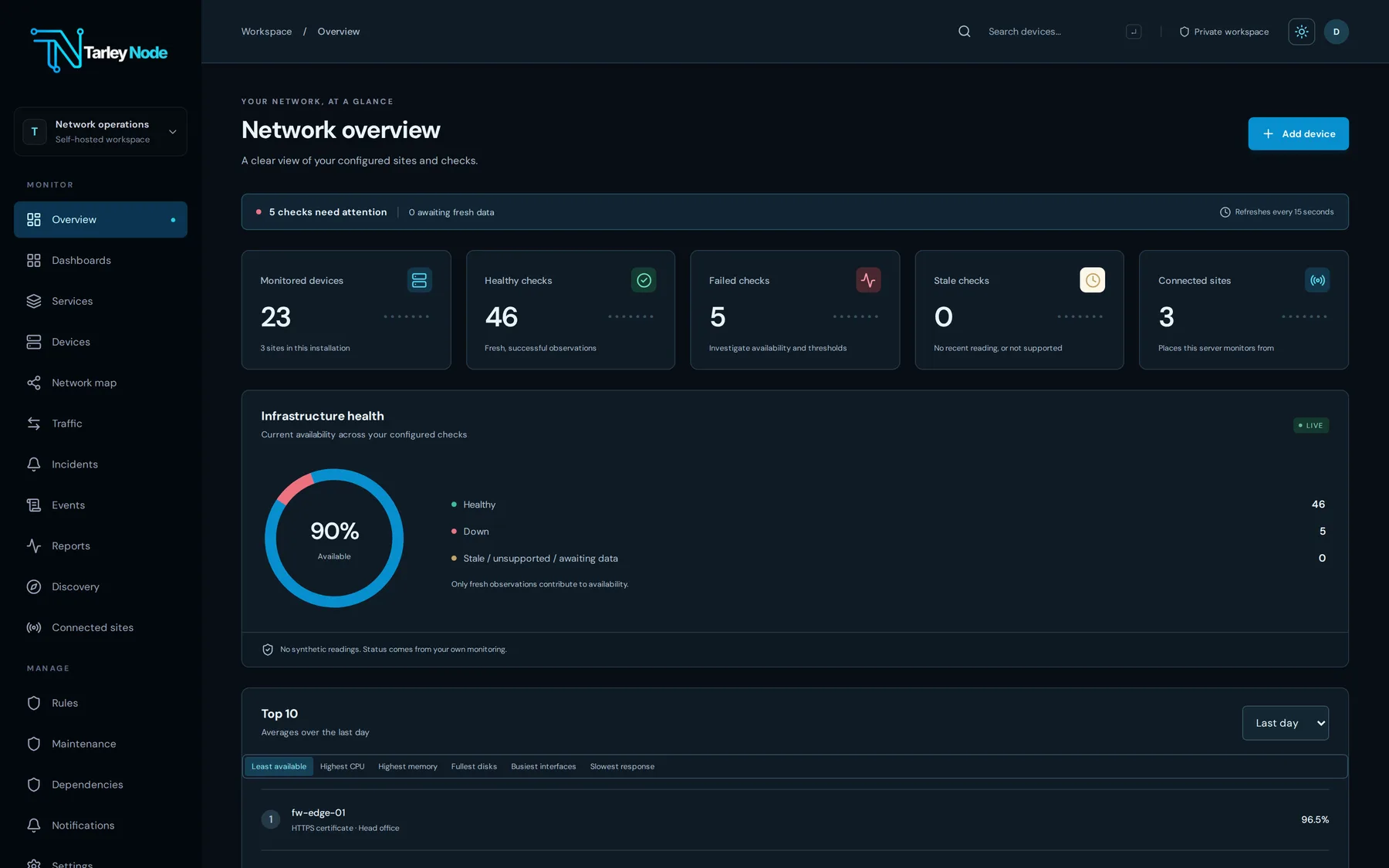The width and height of the screenshot is (1389, 868).
Task: Click the 96.5% value for fw-edge-01
Action: point(1315,820)
